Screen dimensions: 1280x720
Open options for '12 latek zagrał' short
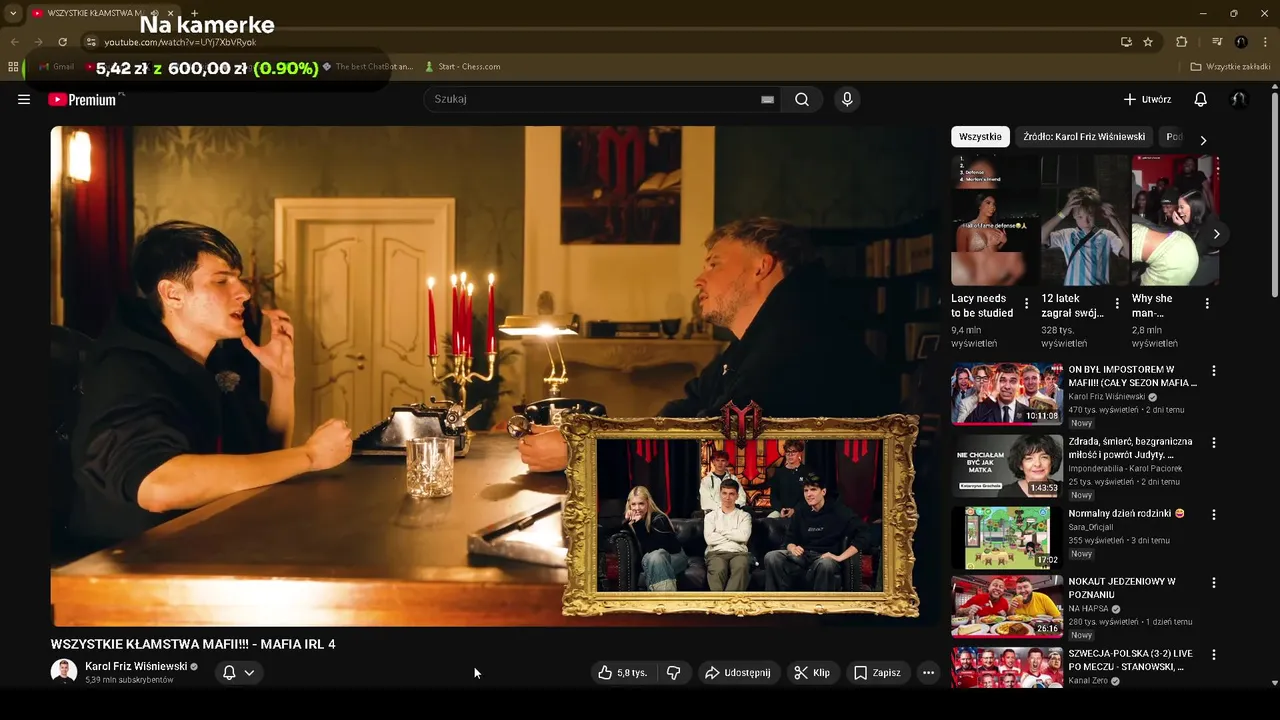pyautogui.click(x=1117, y=304)
